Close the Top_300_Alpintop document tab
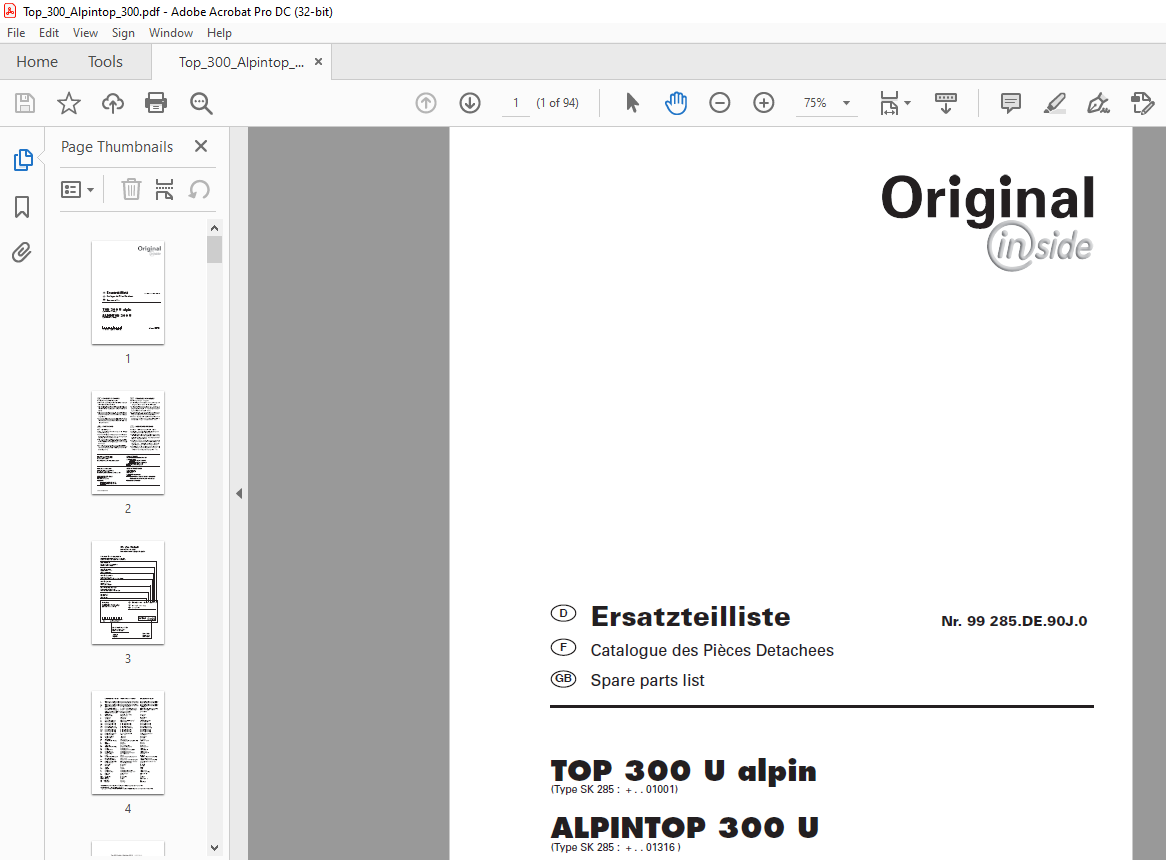The image size is (1166, 860). (318, 62)
